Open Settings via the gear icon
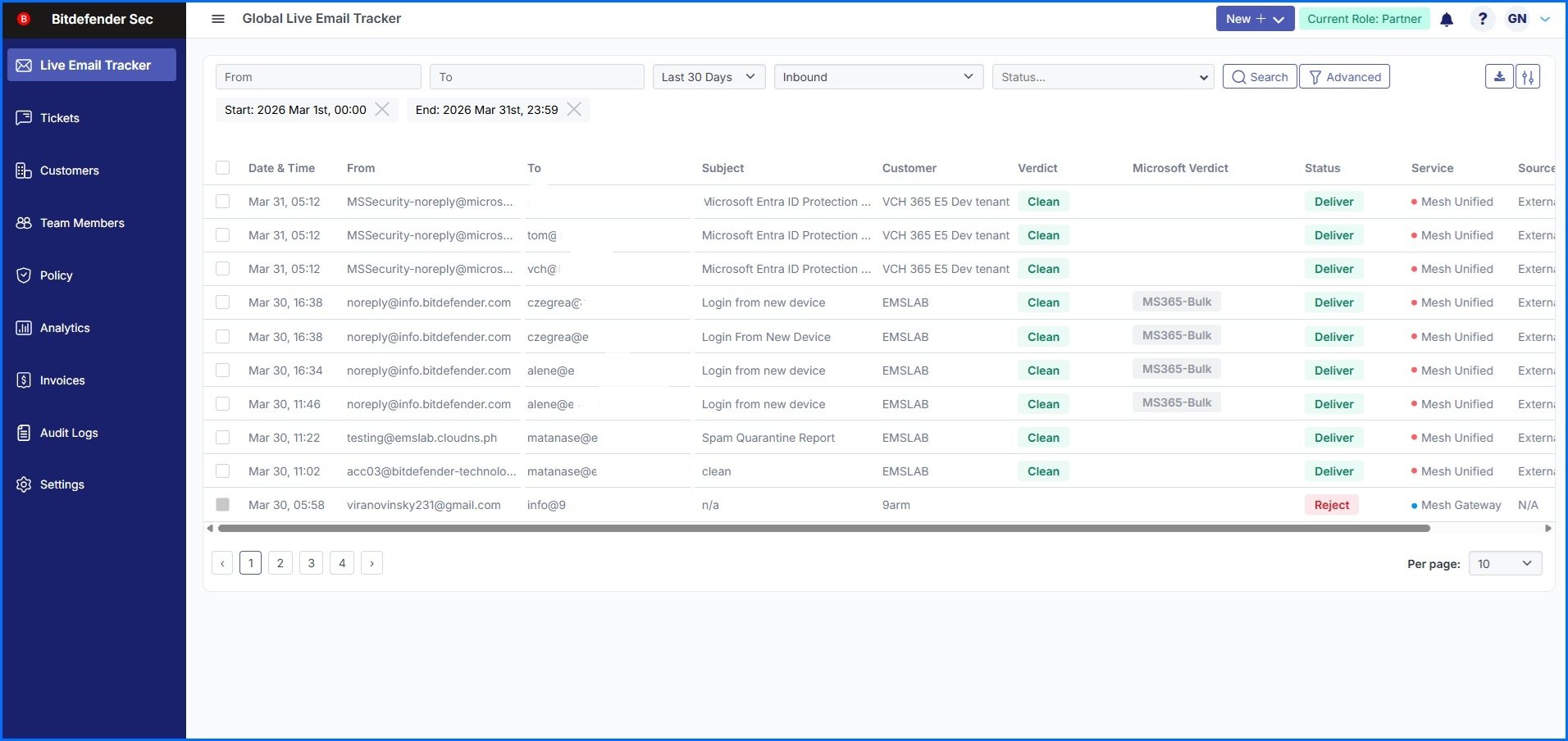 [x=24, y=484]
